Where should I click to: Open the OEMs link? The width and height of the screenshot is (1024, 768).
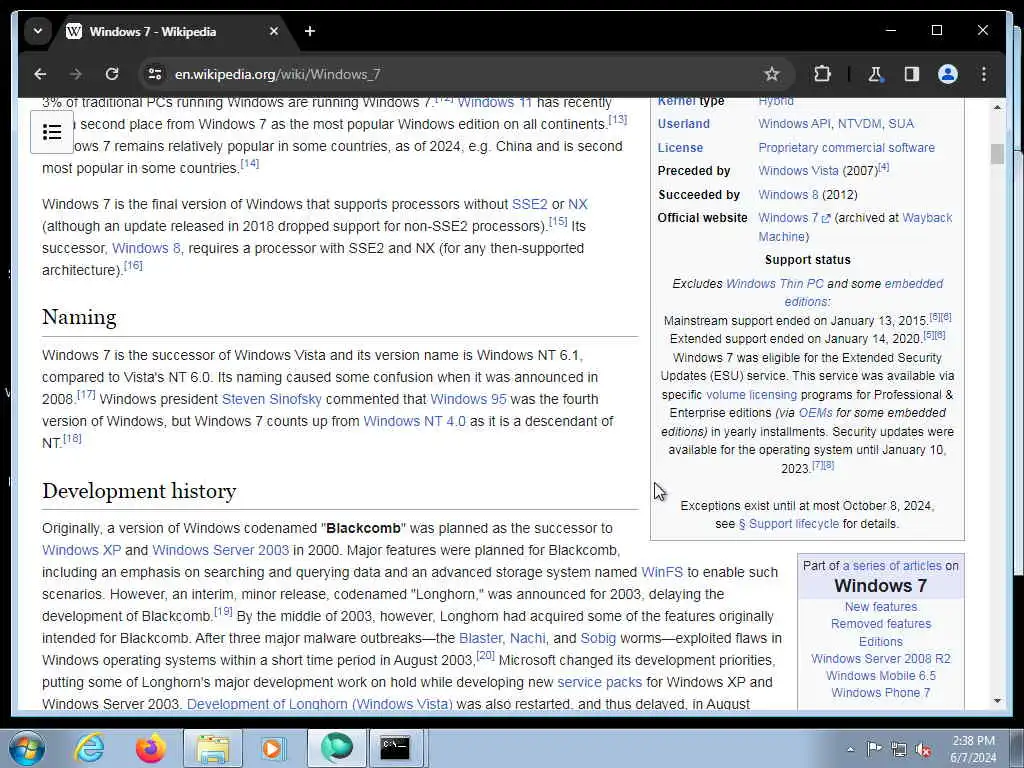click(x=815, y=413)
